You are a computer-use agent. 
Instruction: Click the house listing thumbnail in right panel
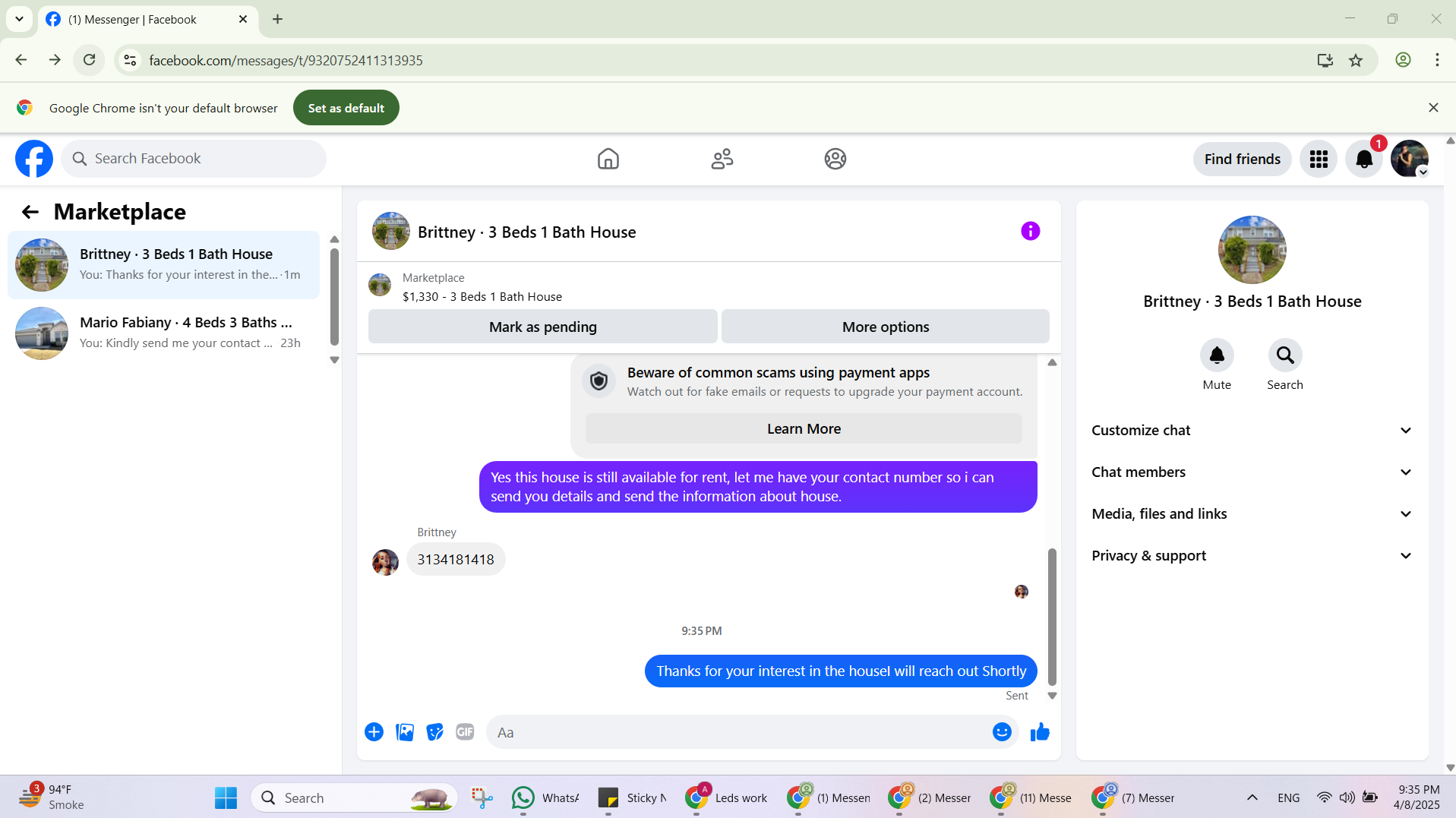(1252, 250)
